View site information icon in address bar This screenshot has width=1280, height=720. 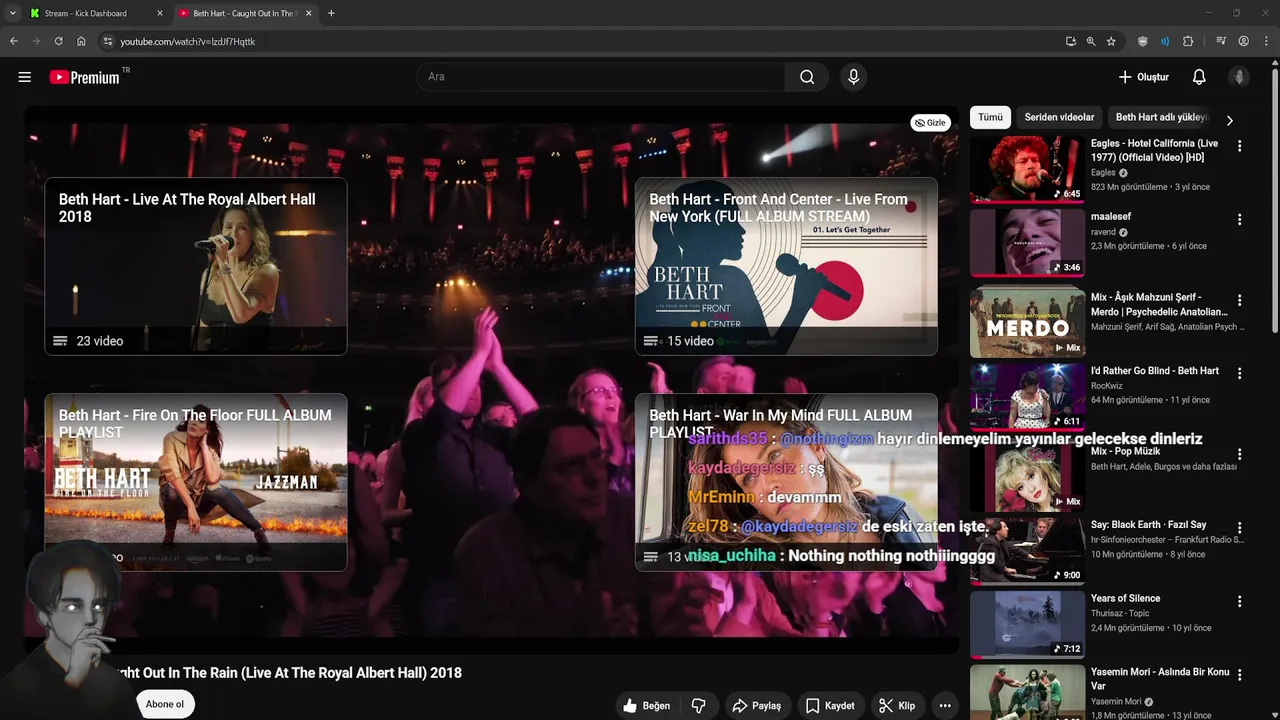[x=108, y=41]
